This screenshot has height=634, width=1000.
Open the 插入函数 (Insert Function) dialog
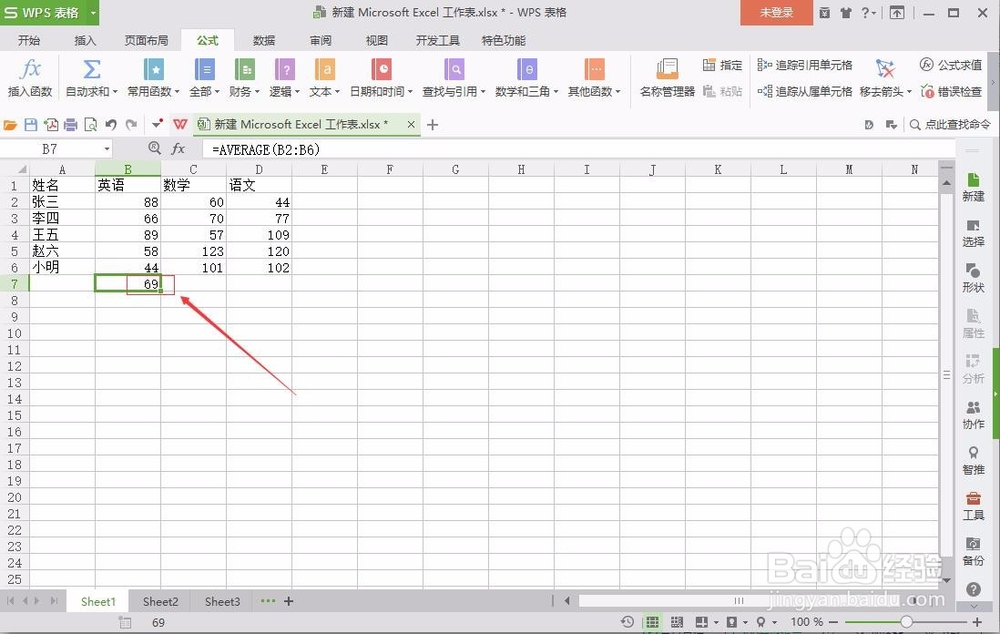(30, 78)
